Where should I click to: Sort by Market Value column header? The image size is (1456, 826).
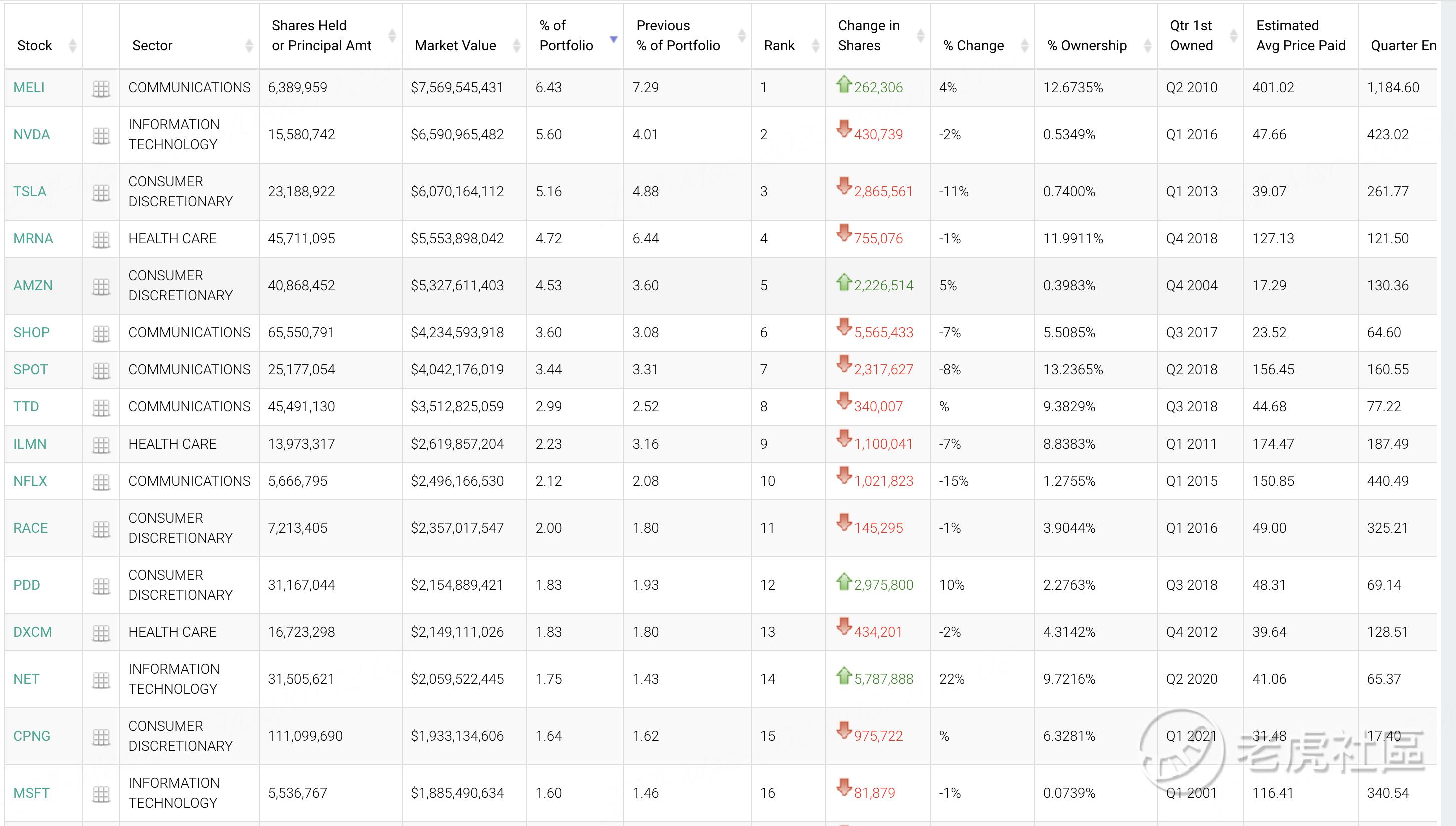coord(455,46)
